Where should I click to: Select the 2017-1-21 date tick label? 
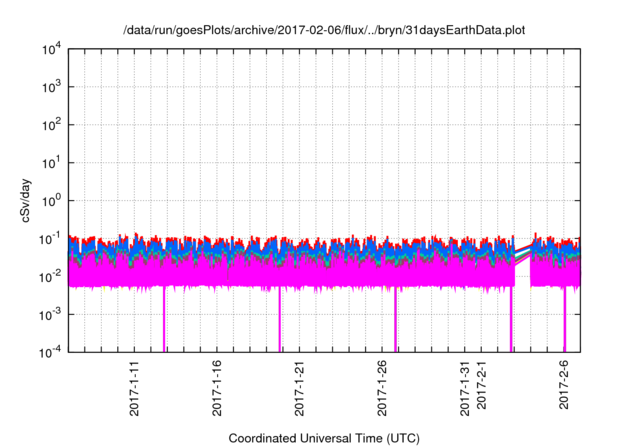pos(299,383)
